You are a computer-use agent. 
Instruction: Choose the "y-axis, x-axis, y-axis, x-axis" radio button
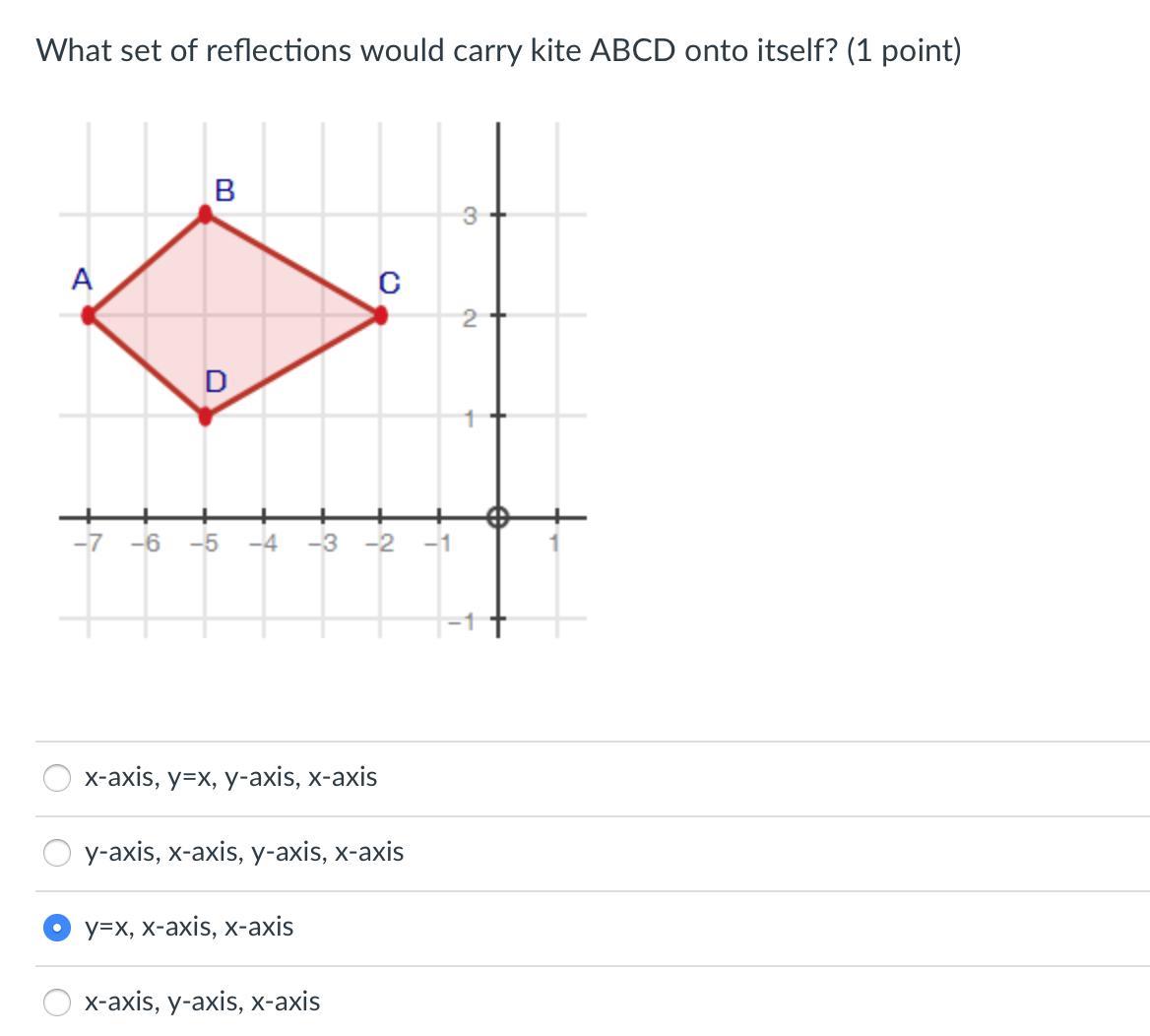[x=58, y=853]
